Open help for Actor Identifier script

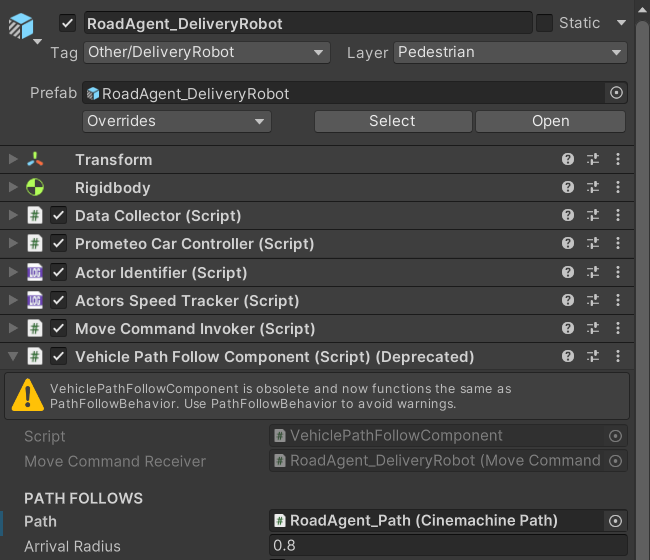[x=568, y=272]
